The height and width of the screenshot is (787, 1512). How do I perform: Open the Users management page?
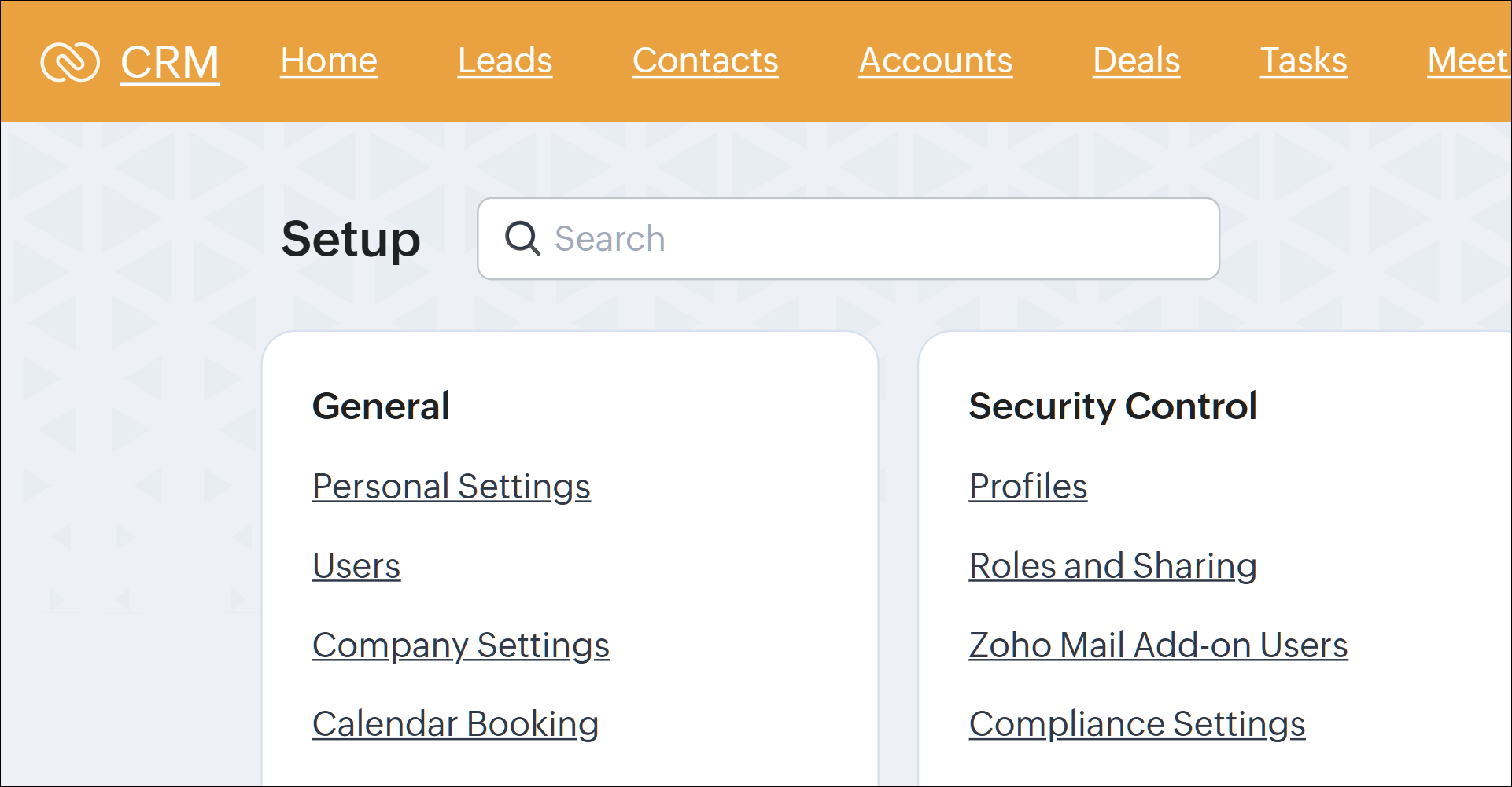(x=356, y=565)
